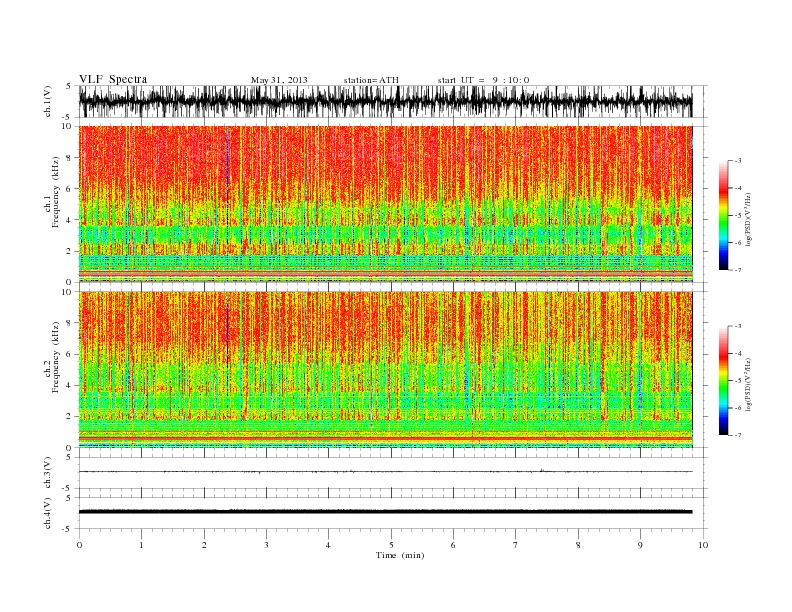Click the ch.2 "Frequency (kHz)" axis label
This screenshot has width=792, height=612.
click(56, 356)
